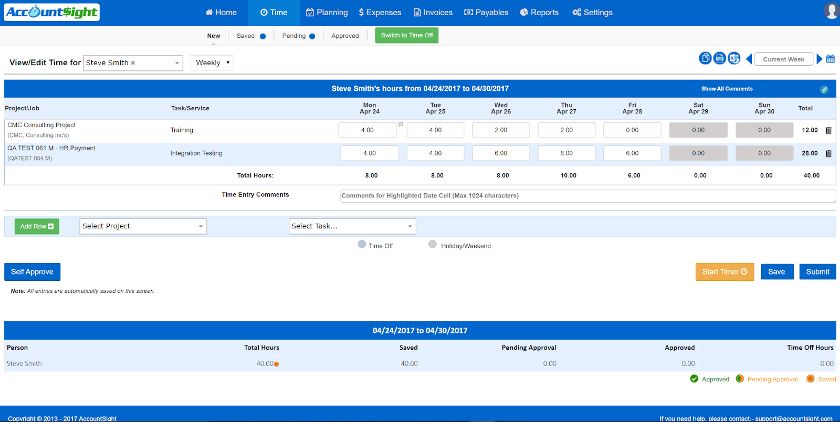Click Training hours cell for Wed Apr 26

pyautogui.click(x=501, y=130)
